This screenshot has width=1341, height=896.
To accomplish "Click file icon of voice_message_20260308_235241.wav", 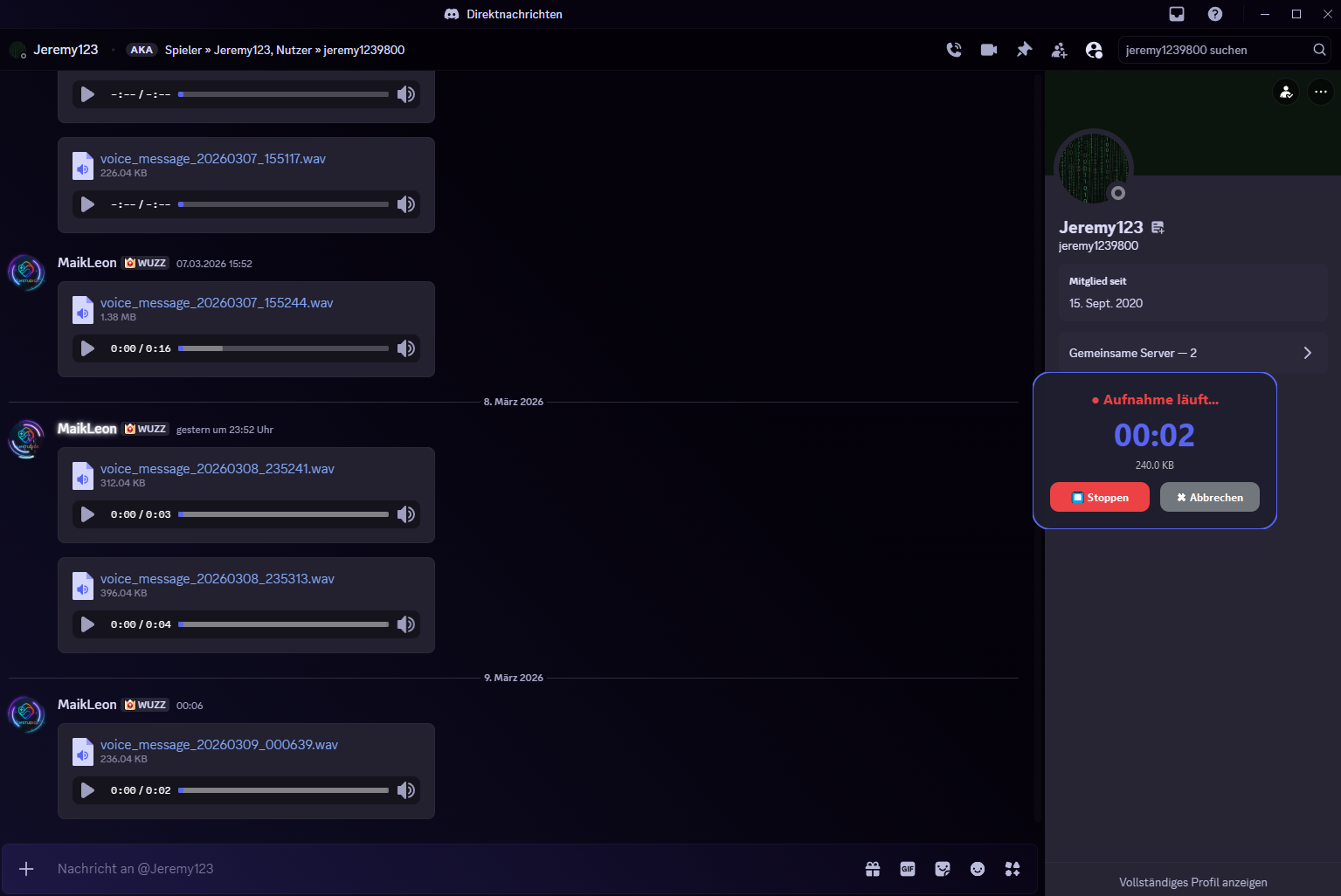I will pos(83,476).
